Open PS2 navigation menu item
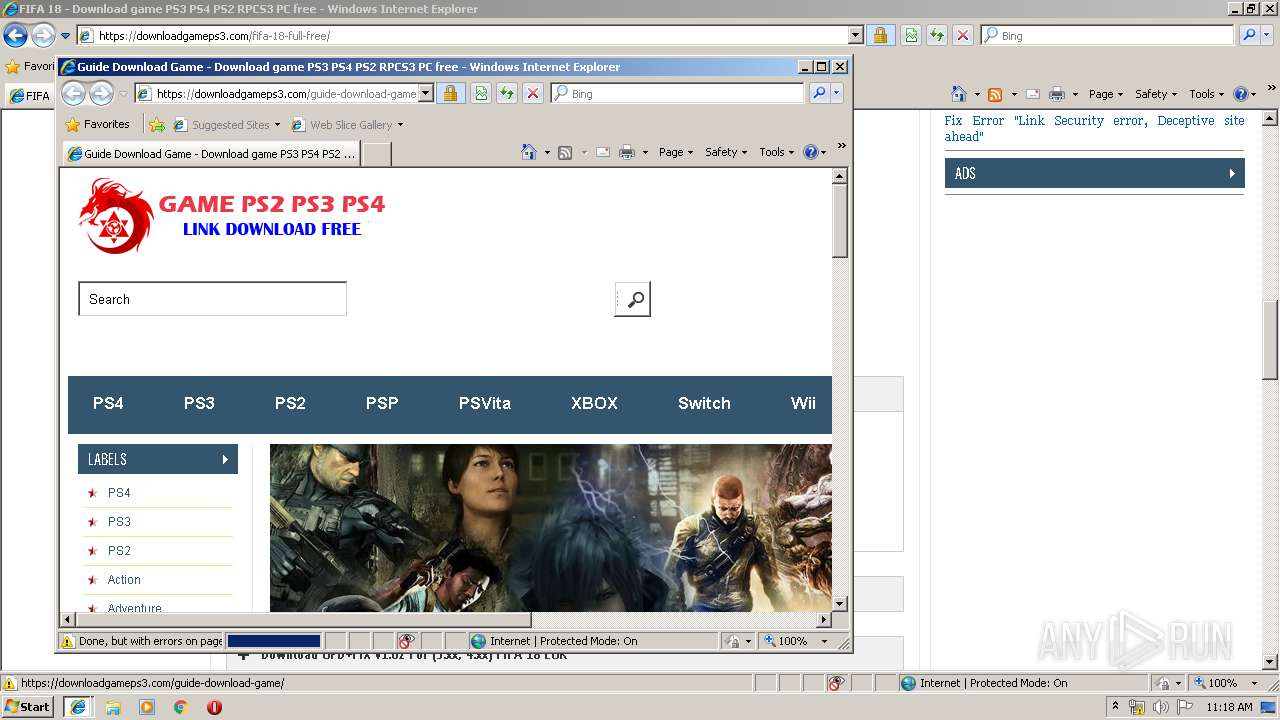The image size is (1280, 720). point(290,403)
